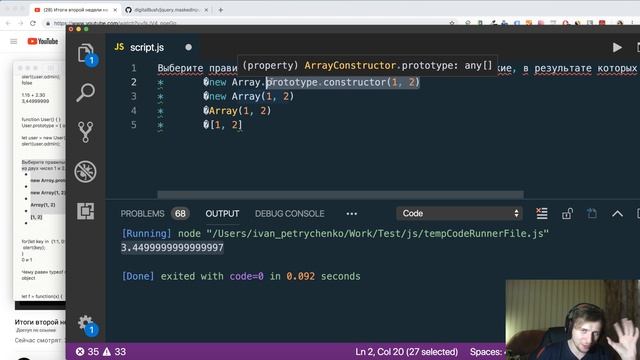Click the [Done] exited with code line
The width and height of the screenshot is (640, 360).
point(241,276)
